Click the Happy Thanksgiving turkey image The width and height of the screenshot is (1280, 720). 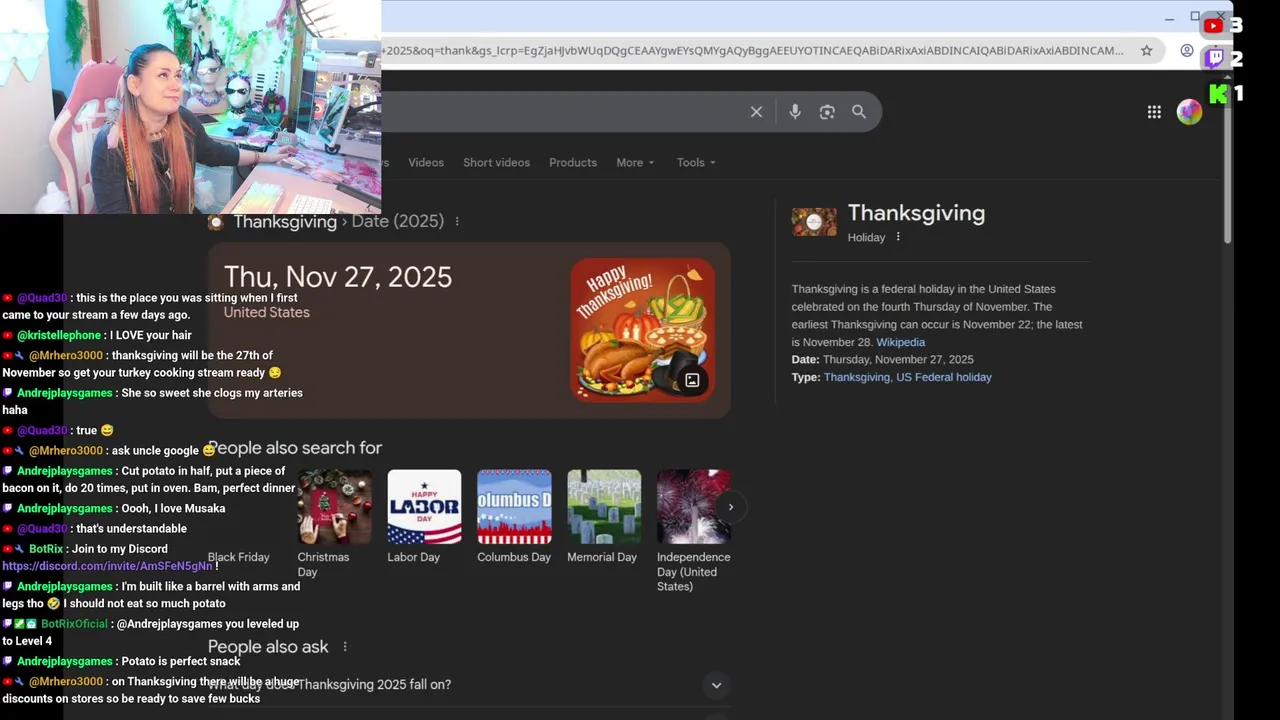coord(642,330)
